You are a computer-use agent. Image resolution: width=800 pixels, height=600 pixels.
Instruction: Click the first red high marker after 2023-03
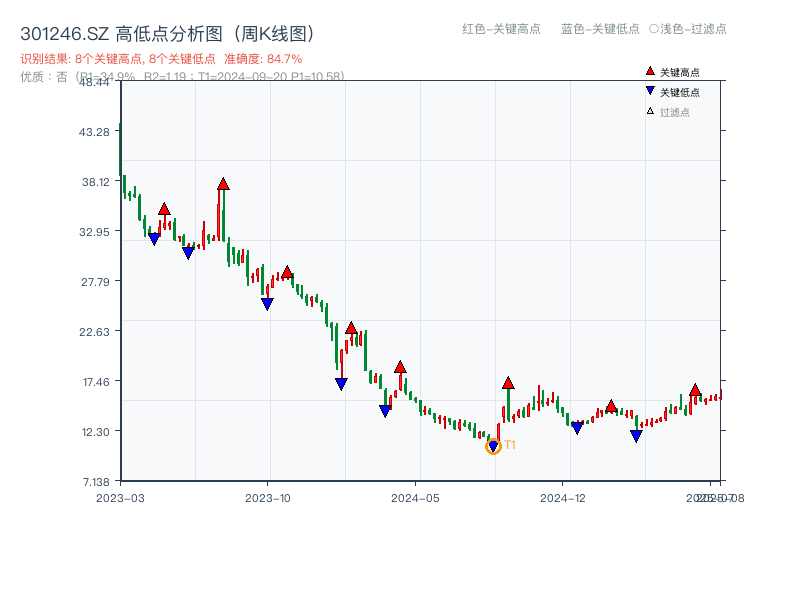click(x=164, y=210)
